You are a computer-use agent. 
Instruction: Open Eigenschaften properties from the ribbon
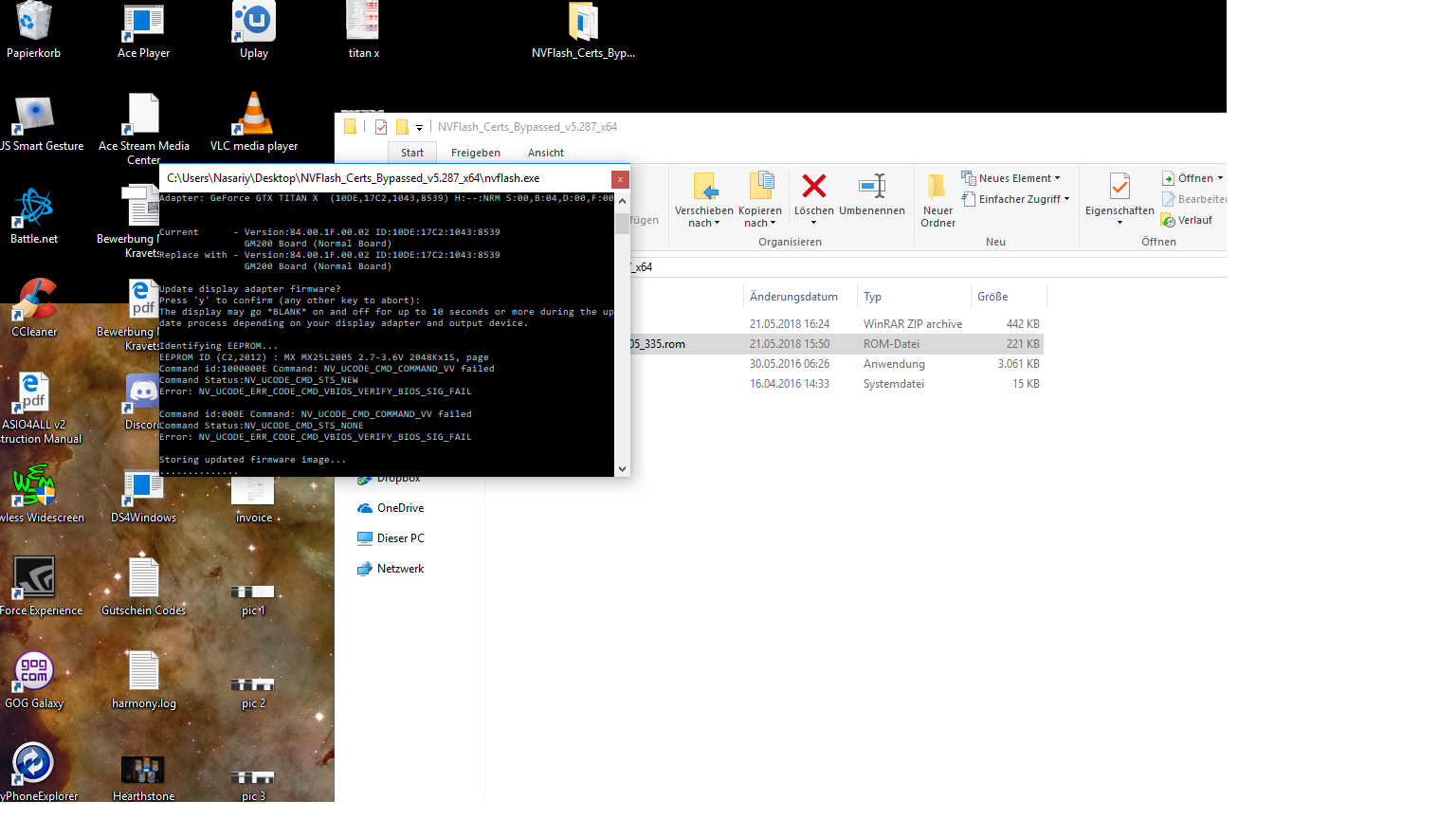1119,197
